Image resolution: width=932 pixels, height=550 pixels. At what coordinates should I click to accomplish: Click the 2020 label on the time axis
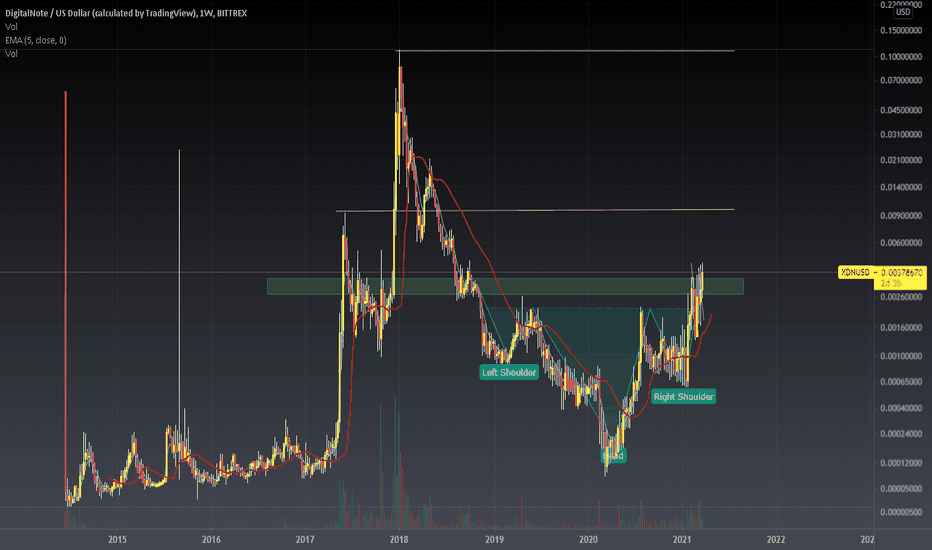588,539
